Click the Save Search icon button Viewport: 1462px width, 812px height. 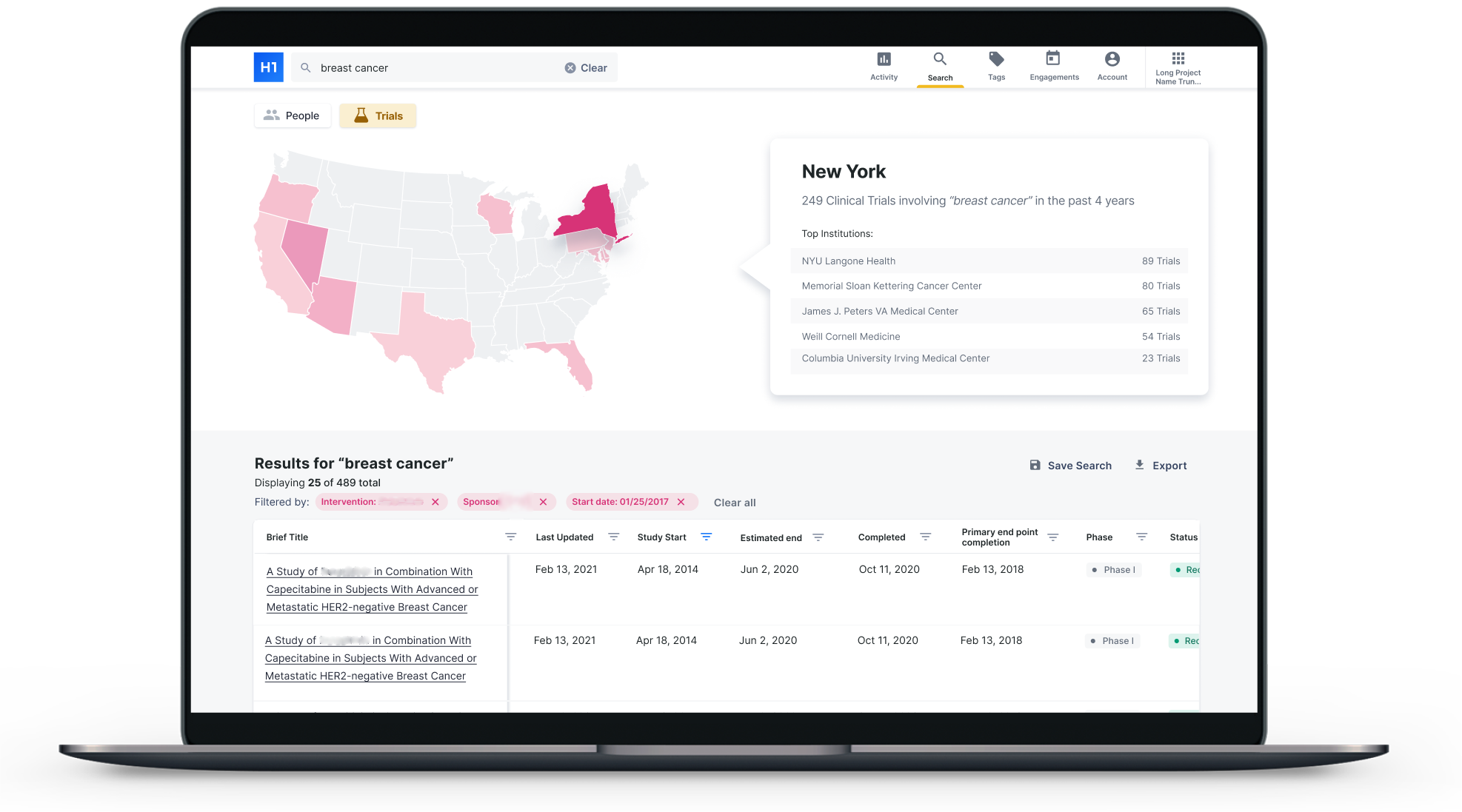pos(1034,465)
